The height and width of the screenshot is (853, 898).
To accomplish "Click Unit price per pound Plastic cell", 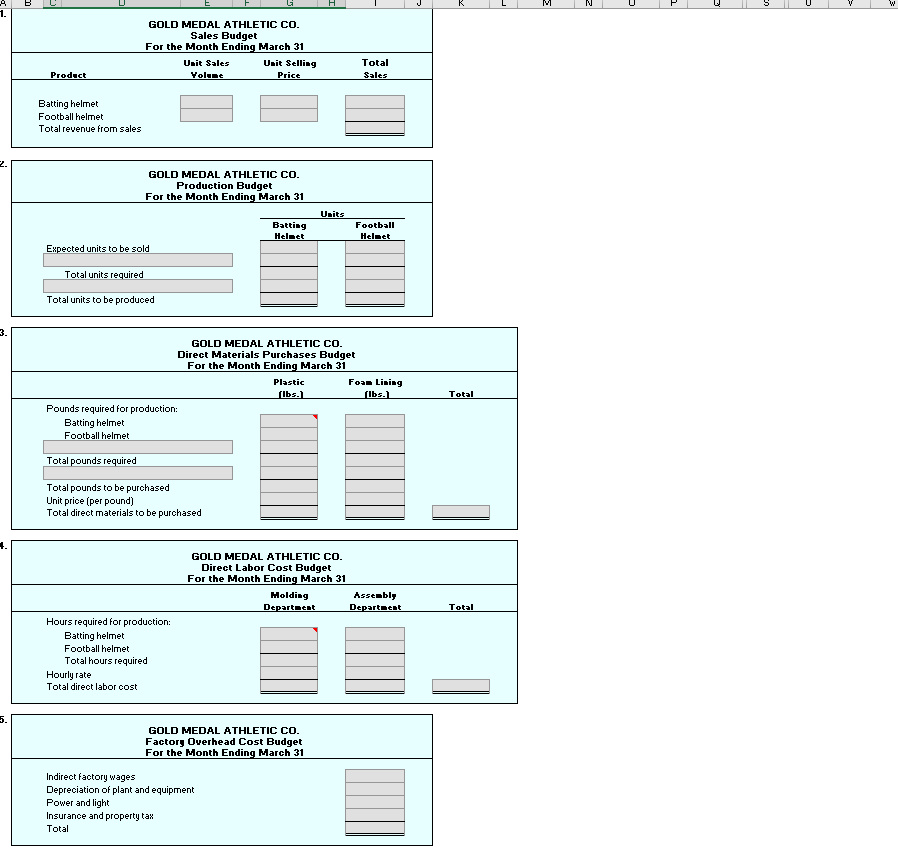I will 289,499.
